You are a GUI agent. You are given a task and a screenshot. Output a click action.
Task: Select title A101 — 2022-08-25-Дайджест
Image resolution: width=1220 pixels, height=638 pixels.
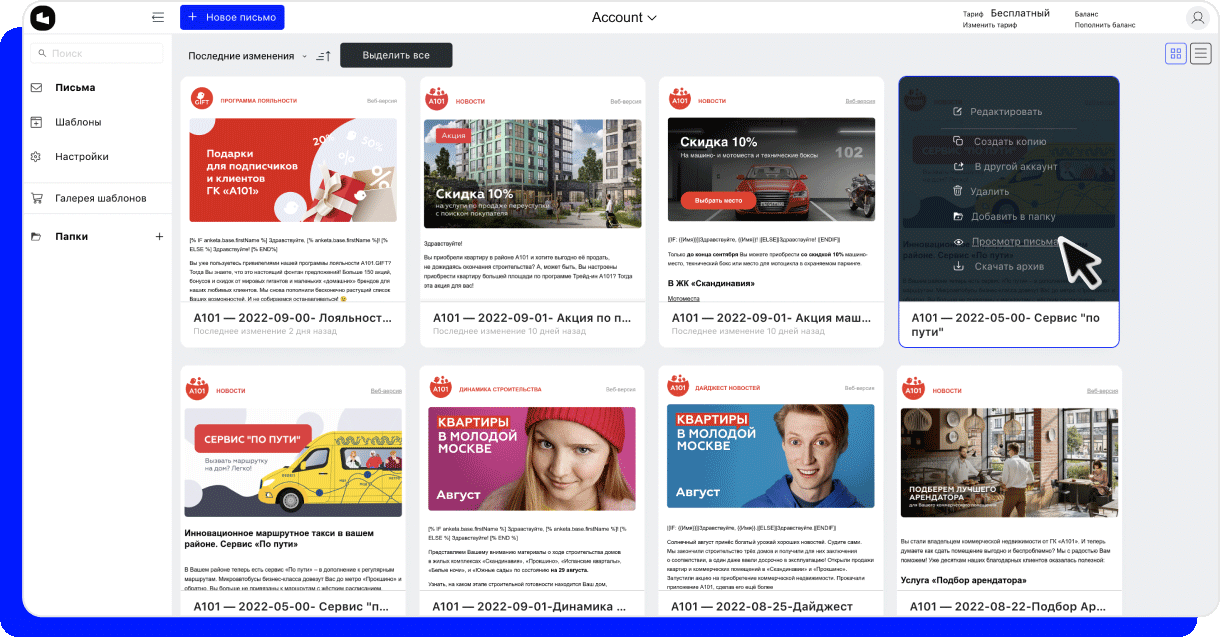click(762, 606)
